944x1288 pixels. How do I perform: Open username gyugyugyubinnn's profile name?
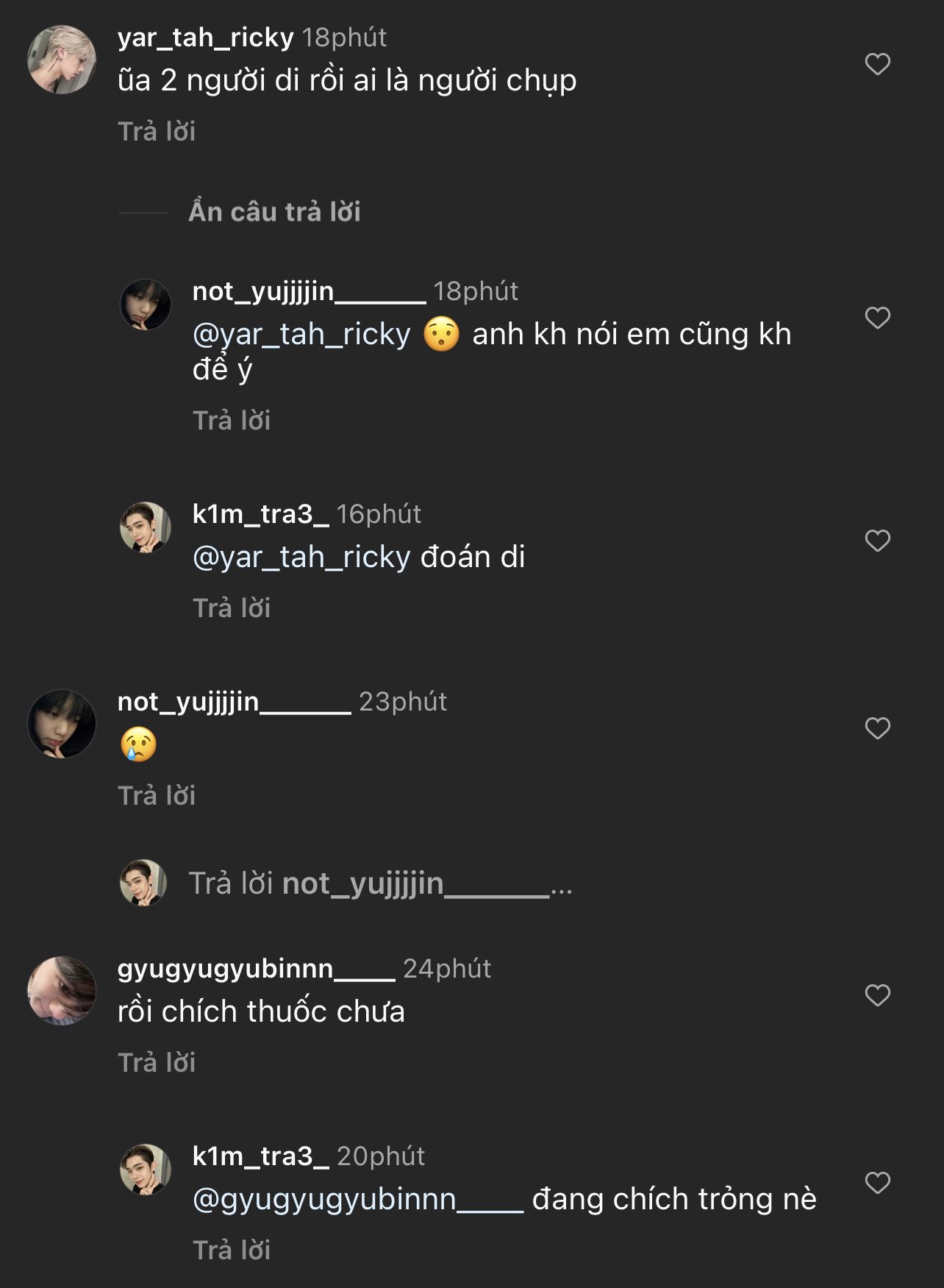tap(256, 968)
